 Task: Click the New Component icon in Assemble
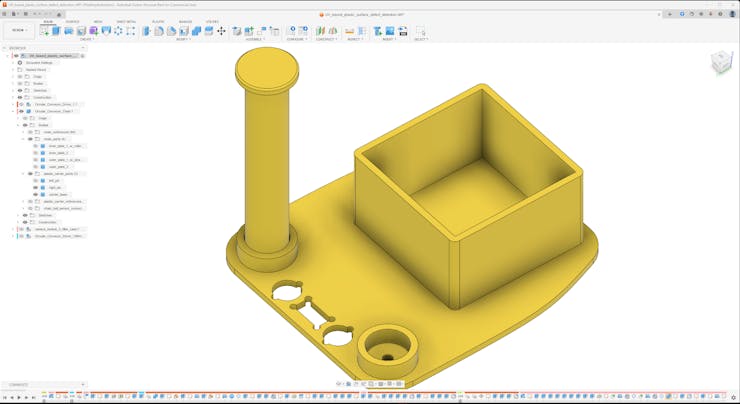tap(237, 31)
